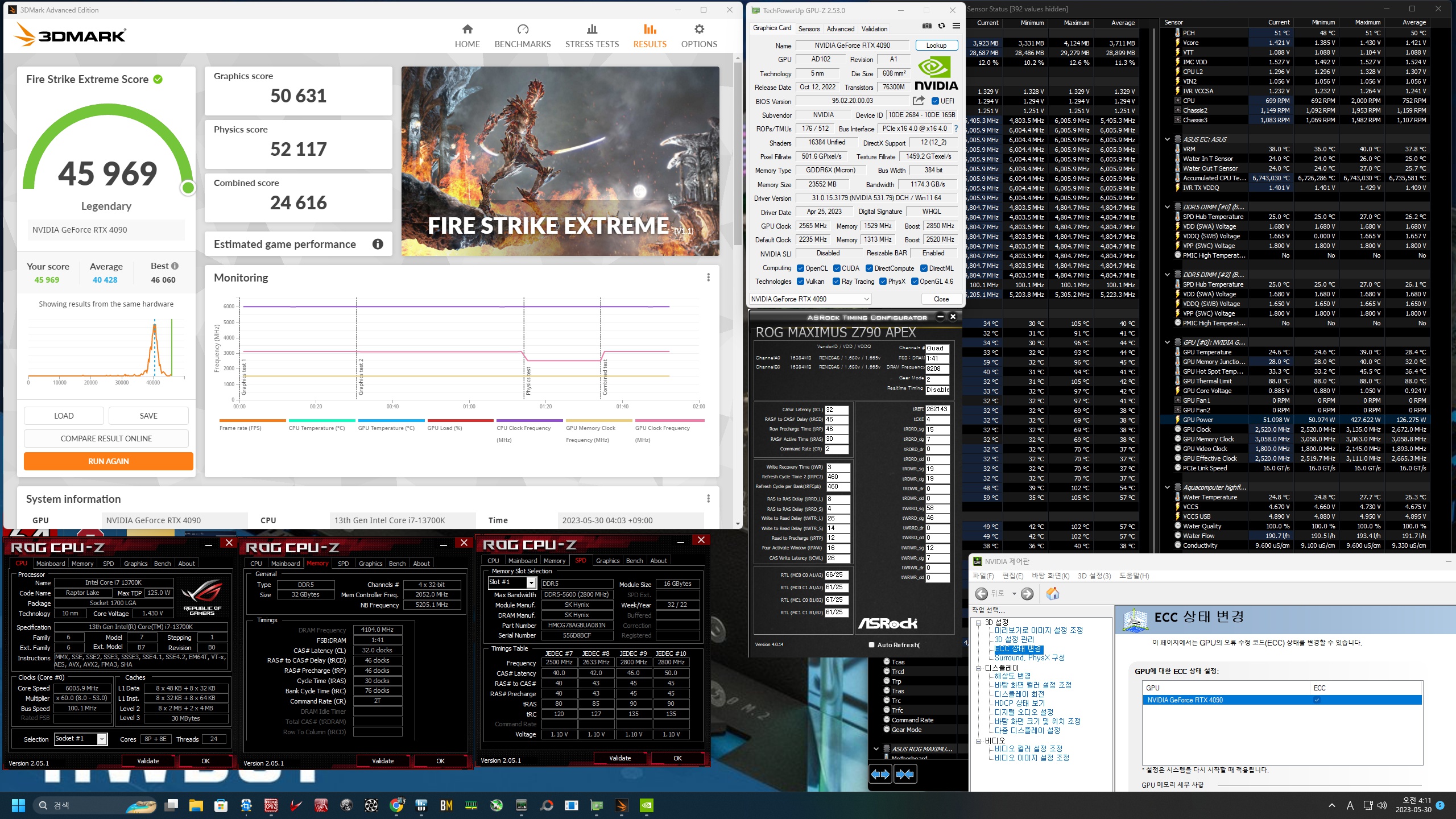
Task: Toggle the DirectCompute checkbox in GPU-Z
Action: [870, 268]
